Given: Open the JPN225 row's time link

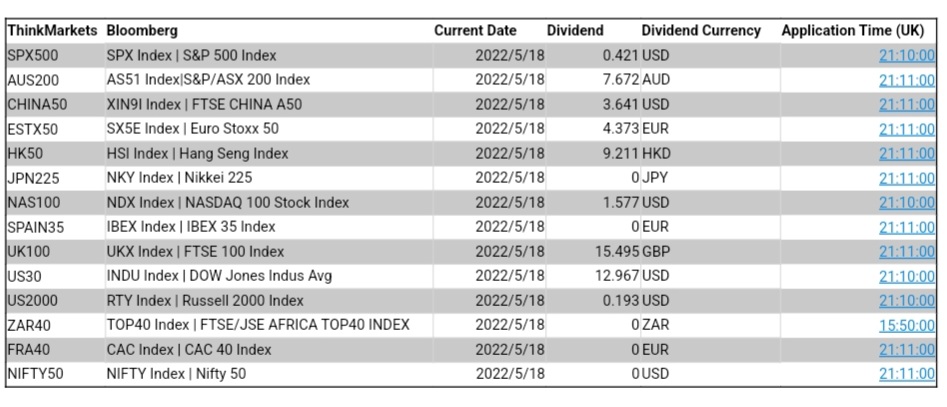Looking at the screenshot, I should coord(906,178).
